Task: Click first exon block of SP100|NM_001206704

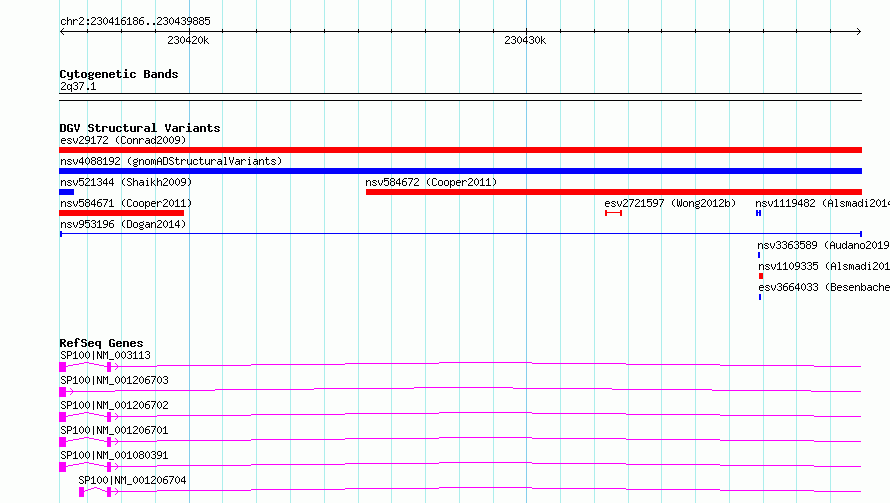Action: 82,492
